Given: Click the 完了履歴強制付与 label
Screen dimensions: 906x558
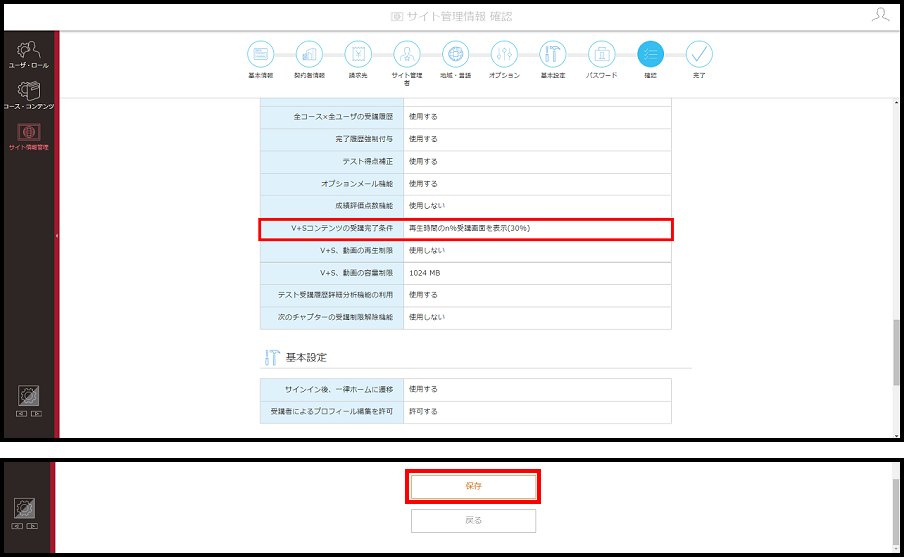Looking at the screenshot, I should (364, 139).
